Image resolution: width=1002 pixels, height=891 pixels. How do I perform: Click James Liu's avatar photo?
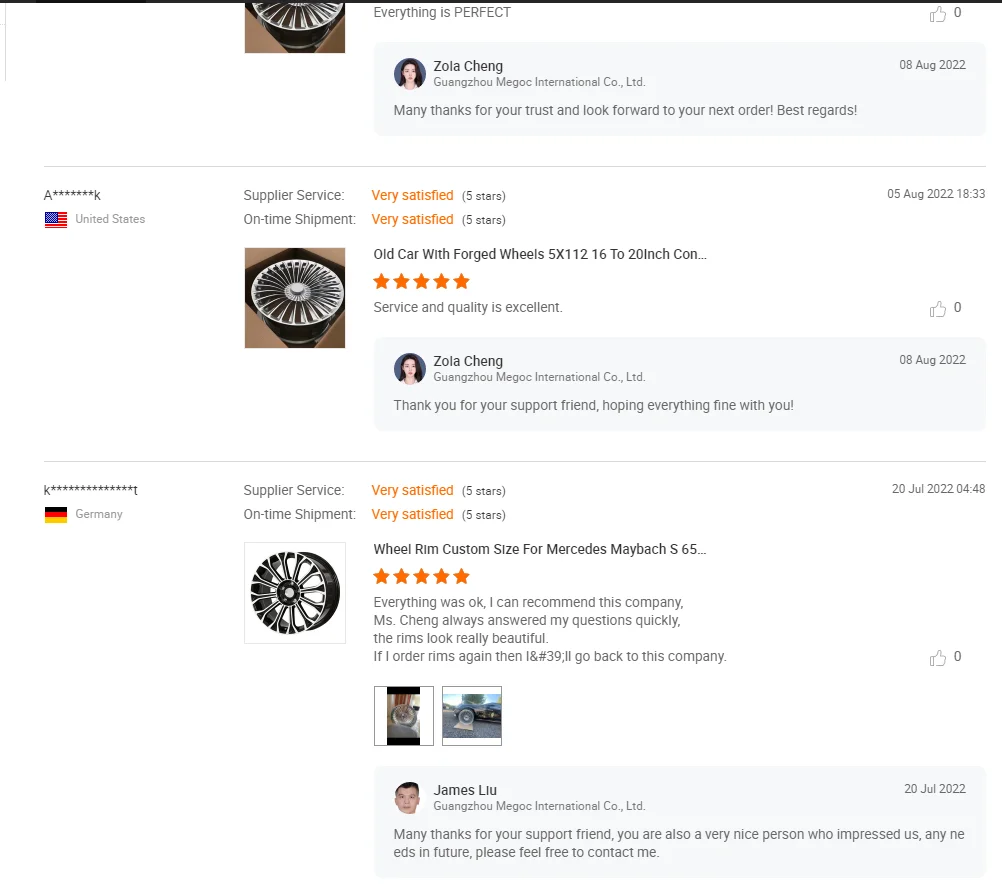410,798
